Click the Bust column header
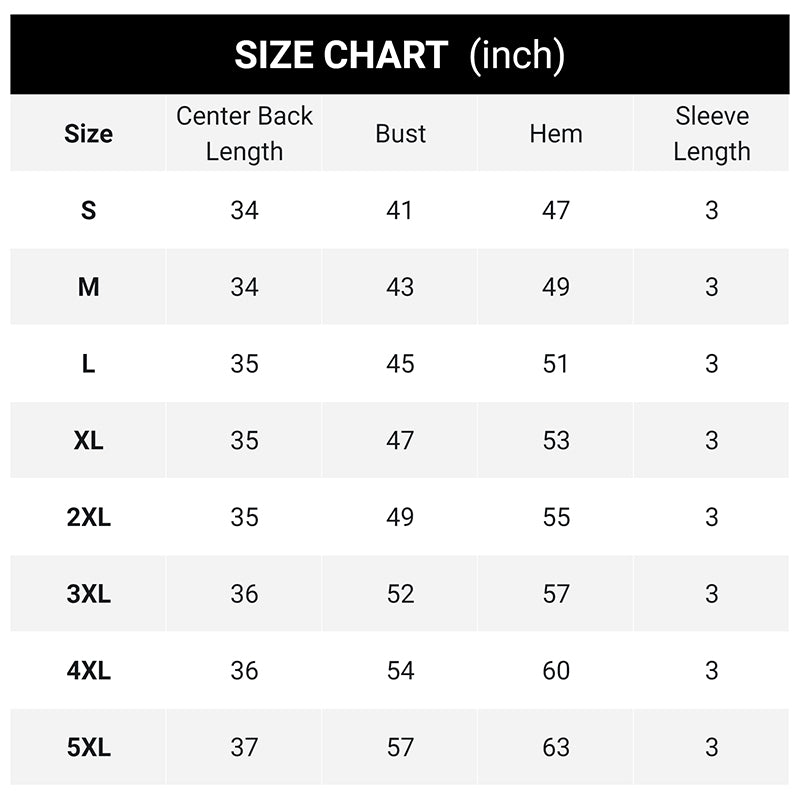Image resolution: width=800 pixels, height=800 pixels. pos(400,134)
